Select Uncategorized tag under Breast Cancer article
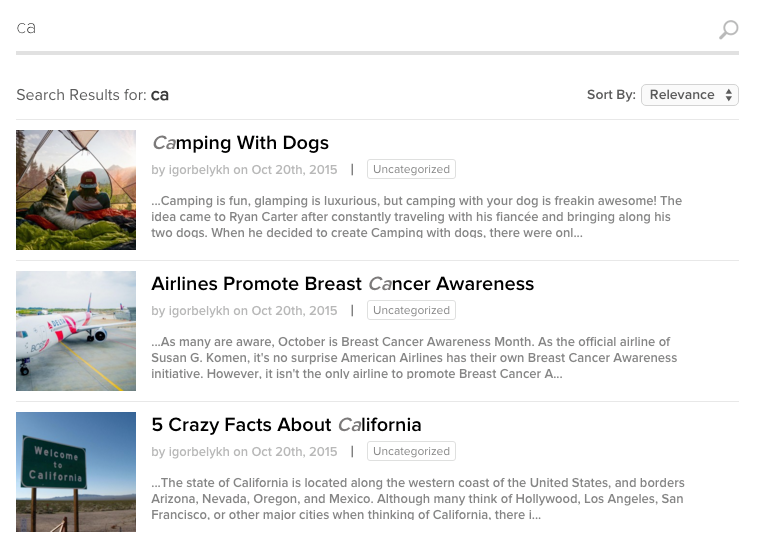 (411, 310)
